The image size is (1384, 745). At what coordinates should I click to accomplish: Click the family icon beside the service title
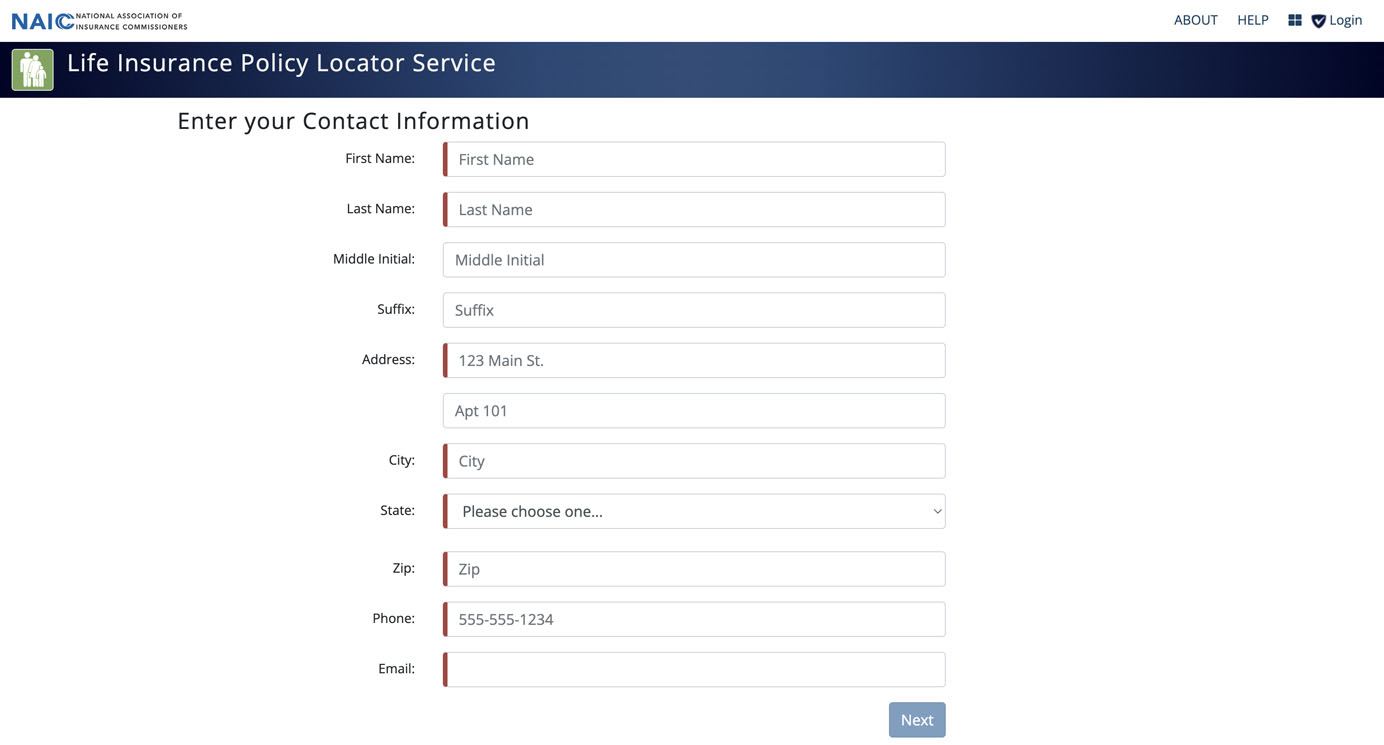33,70
